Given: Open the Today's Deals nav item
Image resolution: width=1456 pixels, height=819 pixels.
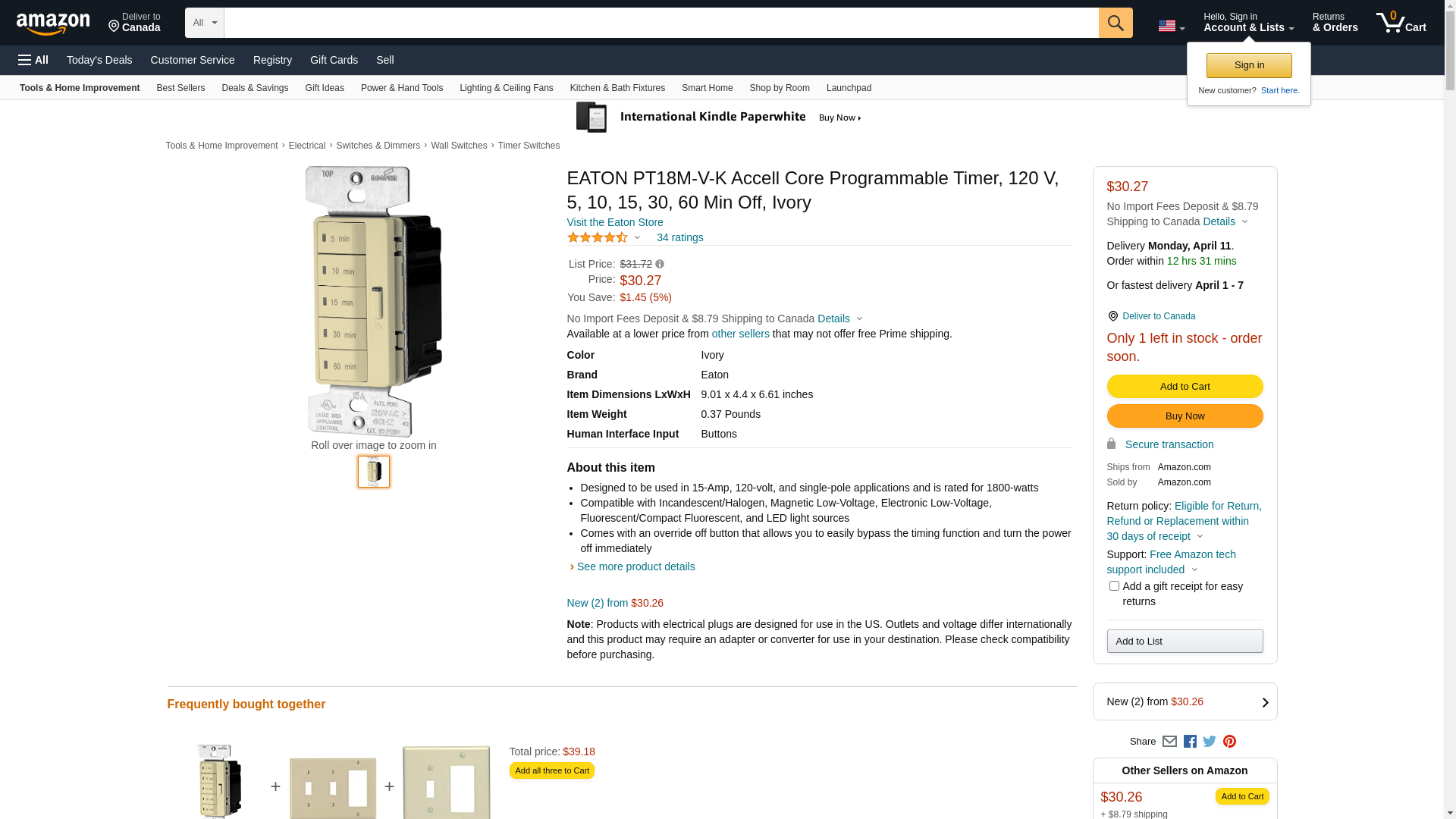Looking at the screenshot, I should [x=99, y=60].
